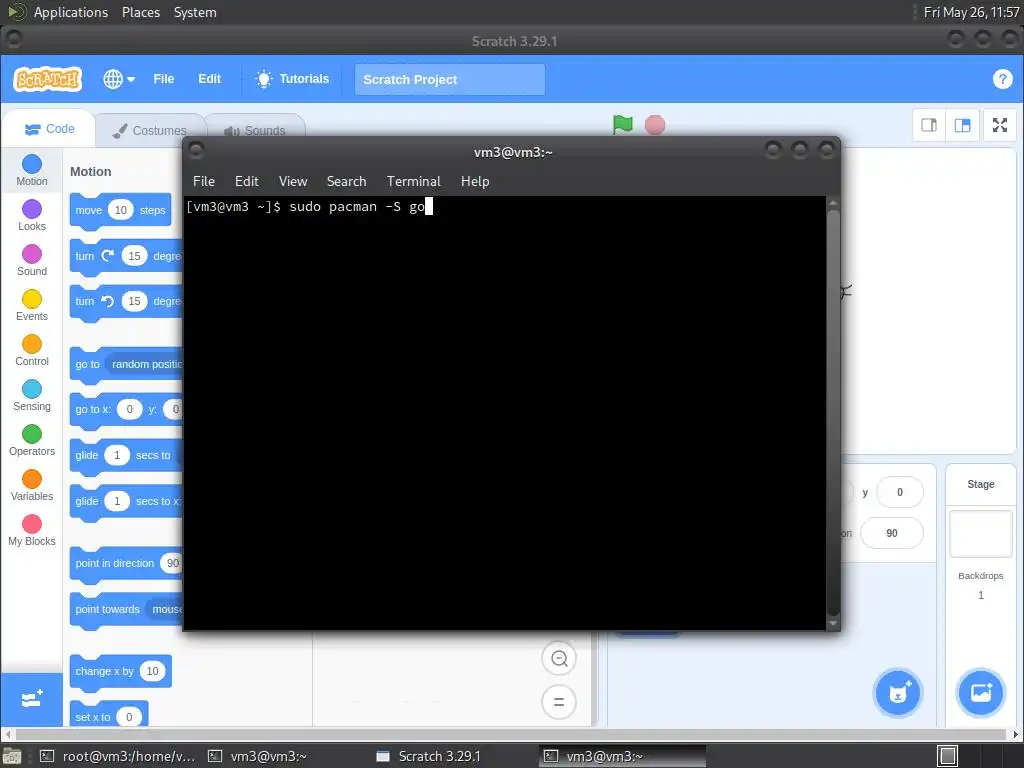This screenshot has height=768, width=1024.
Task: Click the 10 value in move block
Action: (x=121, y=210)
